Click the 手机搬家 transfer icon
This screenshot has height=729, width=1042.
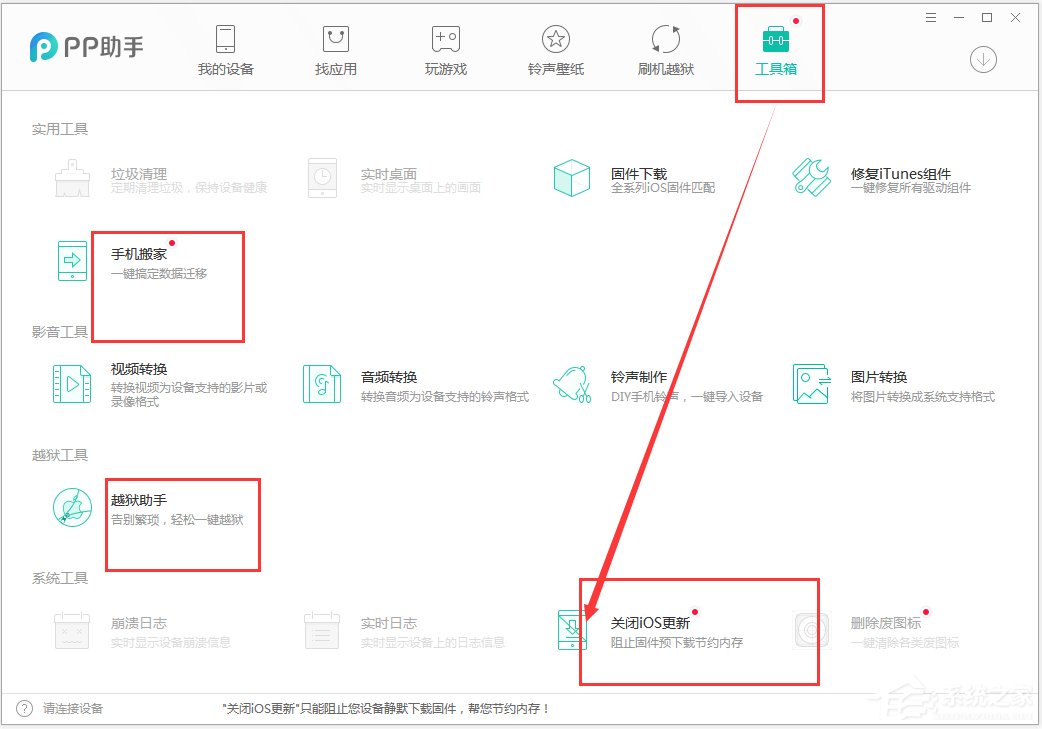(72, 260)
